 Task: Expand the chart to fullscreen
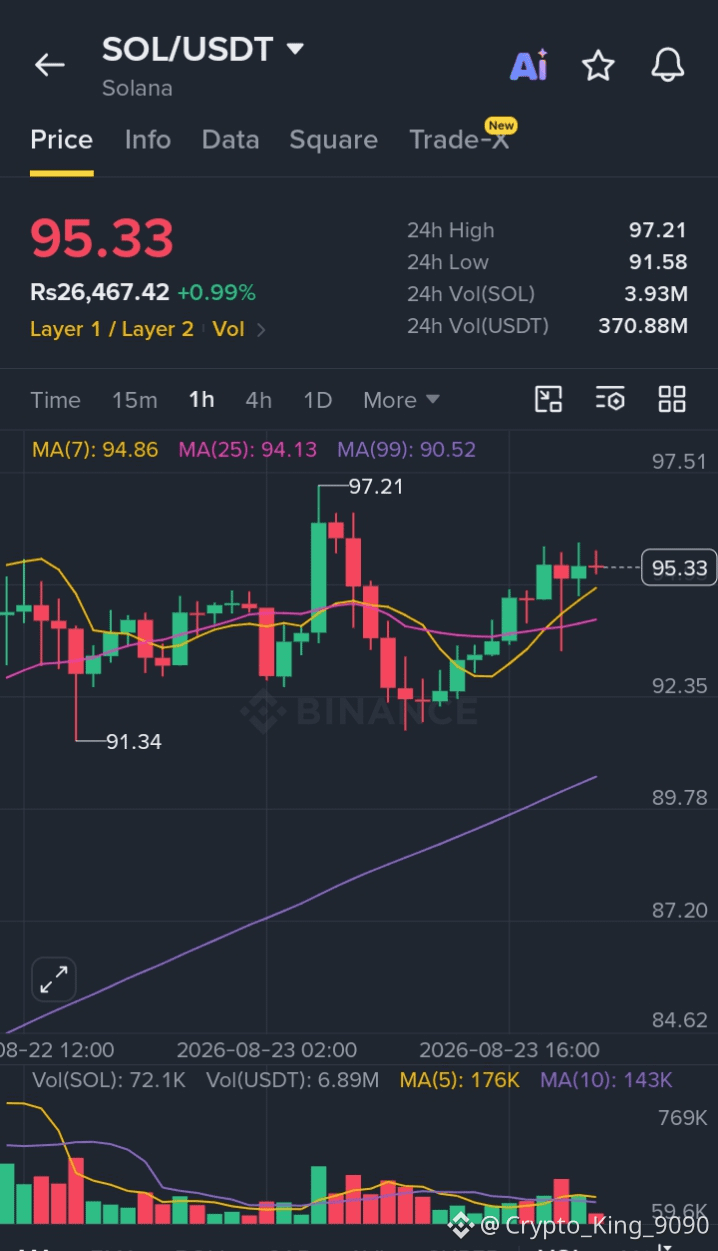54,980
